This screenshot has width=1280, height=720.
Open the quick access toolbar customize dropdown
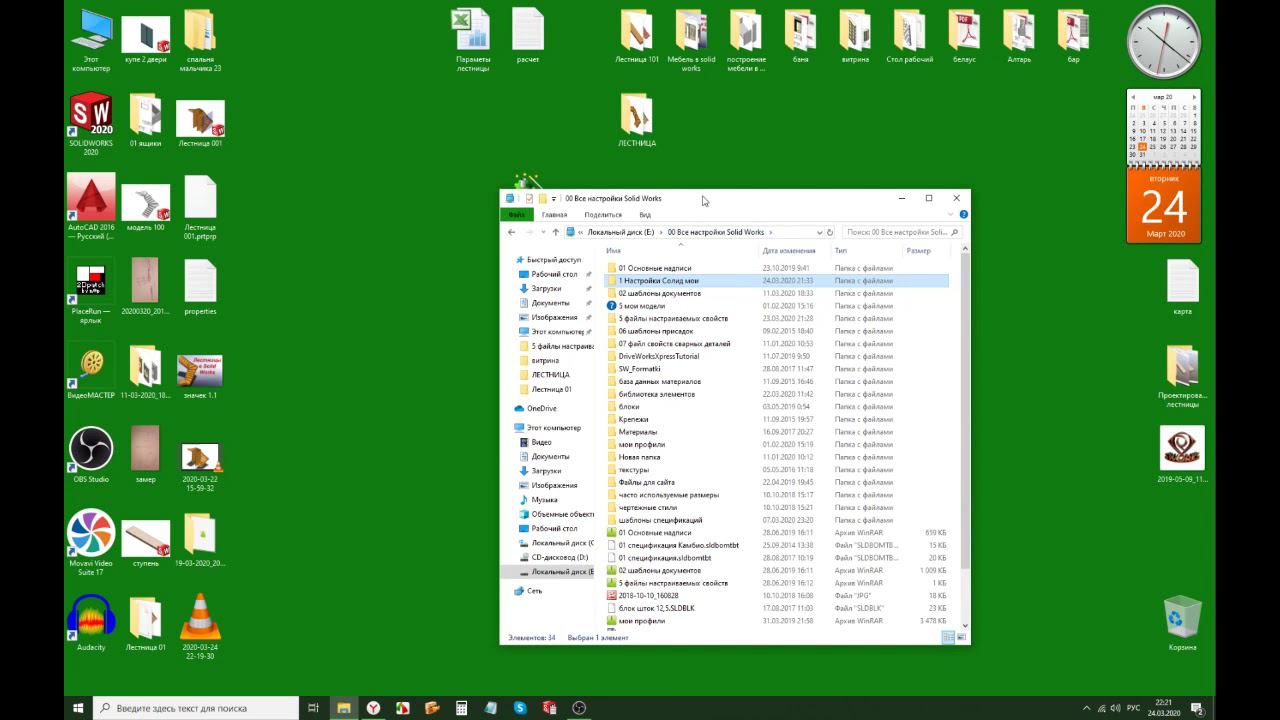[554, 199]
